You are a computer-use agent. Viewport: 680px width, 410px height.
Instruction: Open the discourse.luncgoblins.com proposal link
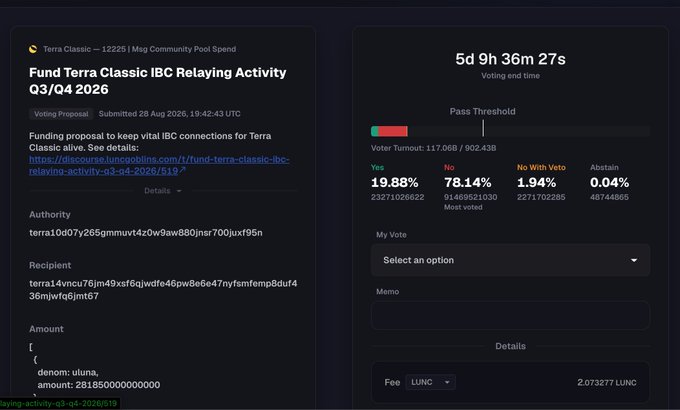click(x=159, y=165)
